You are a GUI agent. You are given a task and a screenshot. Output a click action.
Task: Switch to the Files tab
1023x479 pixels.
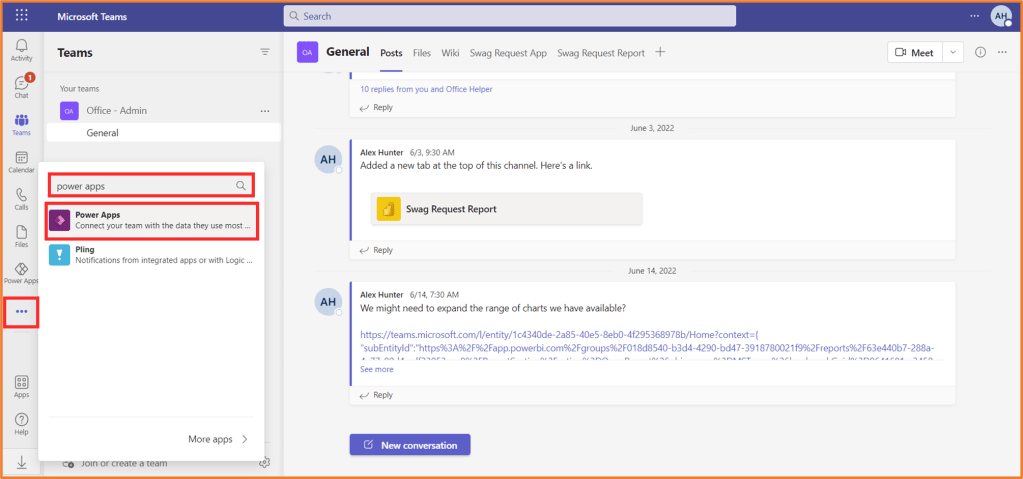(x=422, y=52)
